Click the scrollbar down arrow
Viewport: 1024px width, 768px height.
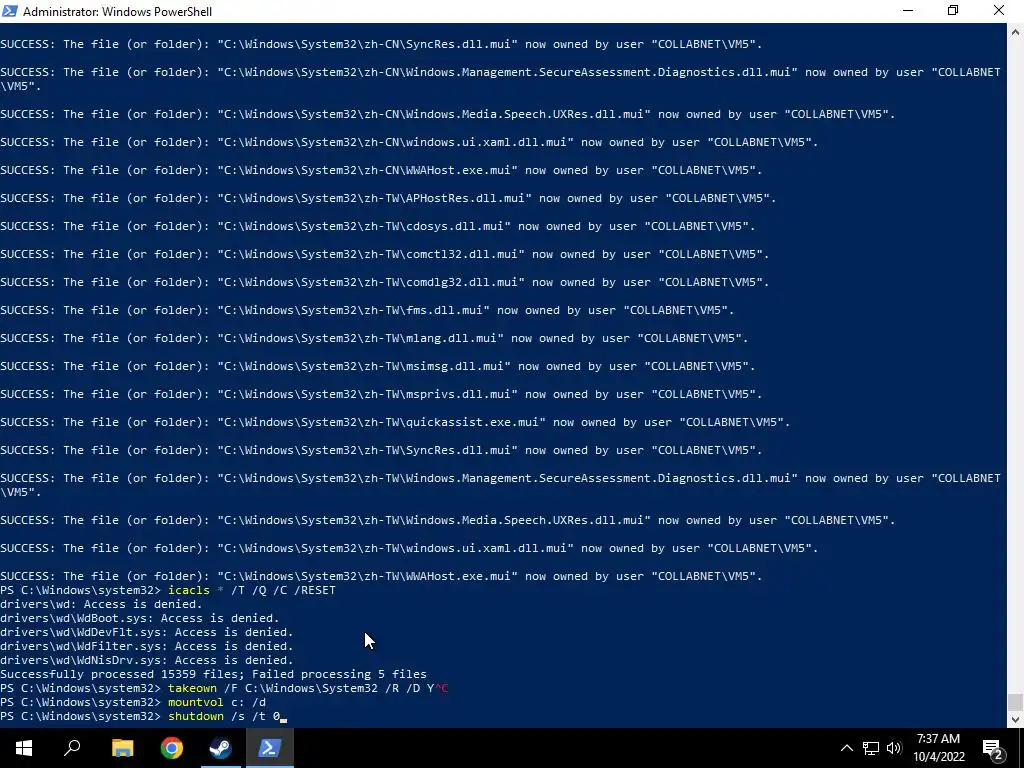tap(1015, 720)
